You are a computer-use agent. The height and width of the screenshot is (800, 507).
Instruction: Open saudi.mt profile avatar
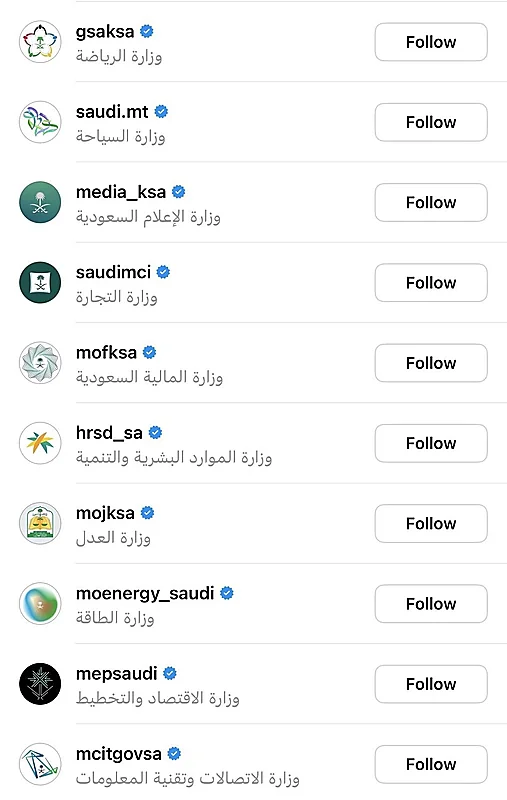40,122
